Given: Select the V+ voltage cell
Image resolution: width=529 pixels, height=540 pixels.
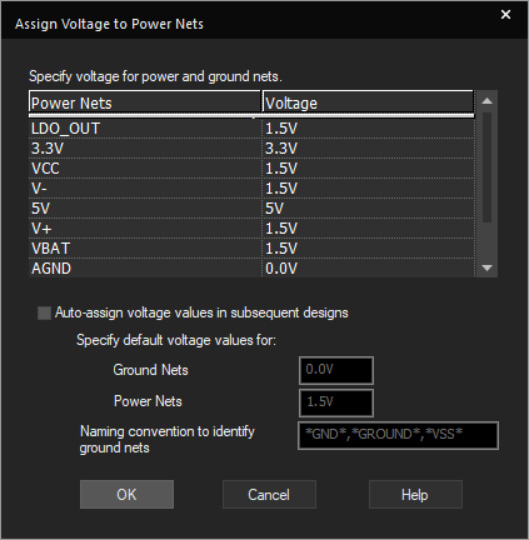Looking at the screenshot, I should [368, 228].
